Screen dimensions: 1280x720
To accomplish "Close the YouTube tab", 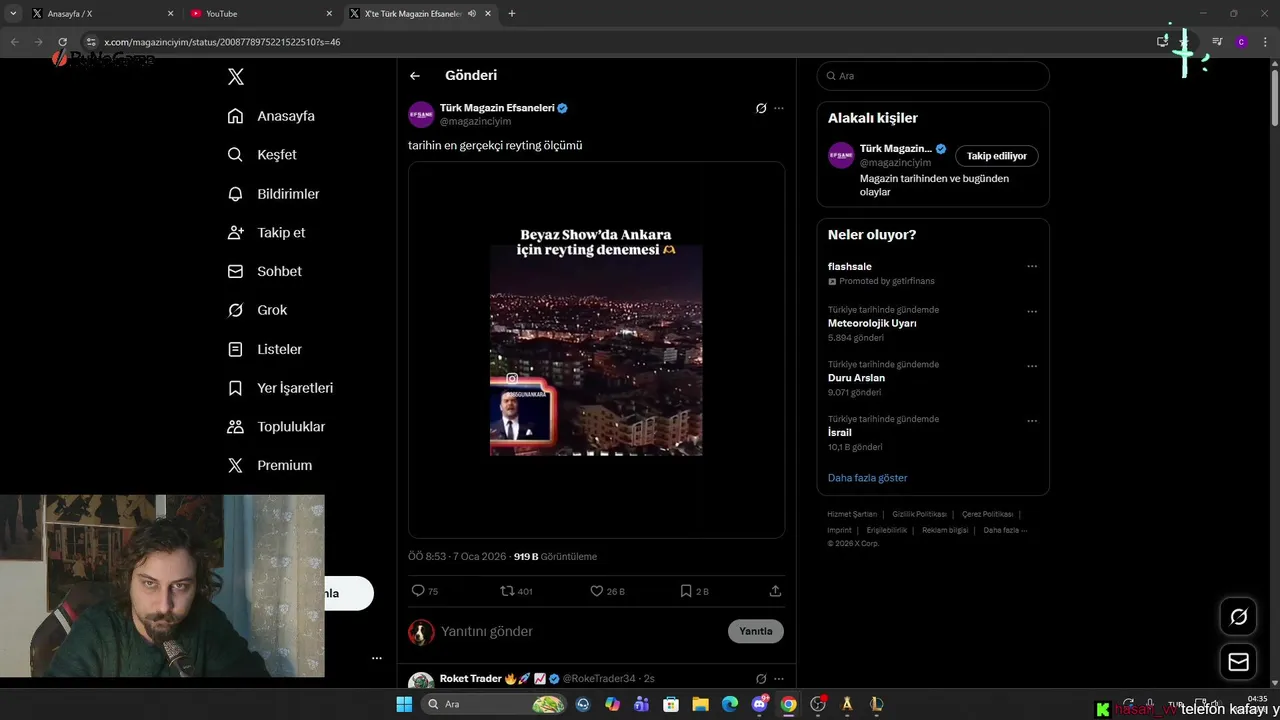I will pyautogui.click(x=329, y=14).
